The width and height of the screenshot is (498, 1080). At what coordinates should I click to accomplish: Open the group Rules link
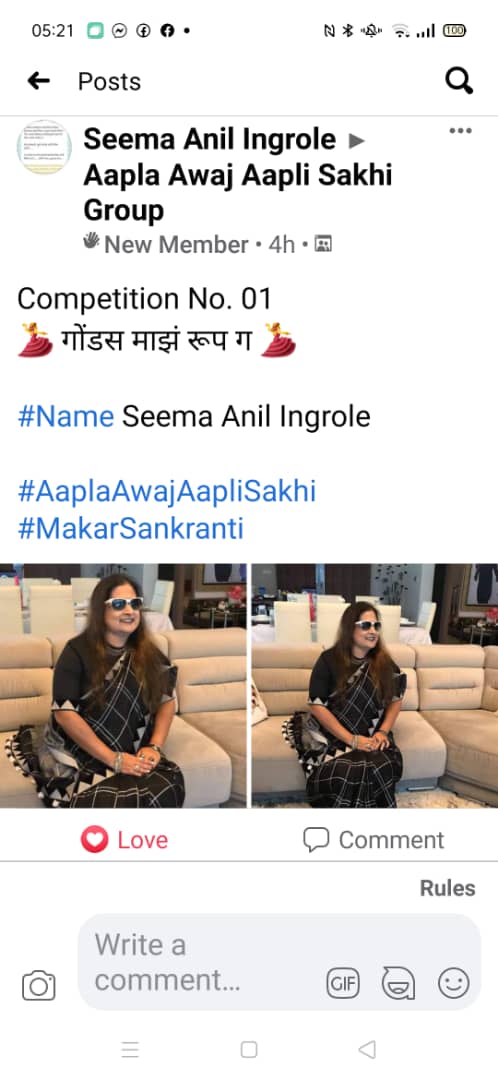point(448,889)
